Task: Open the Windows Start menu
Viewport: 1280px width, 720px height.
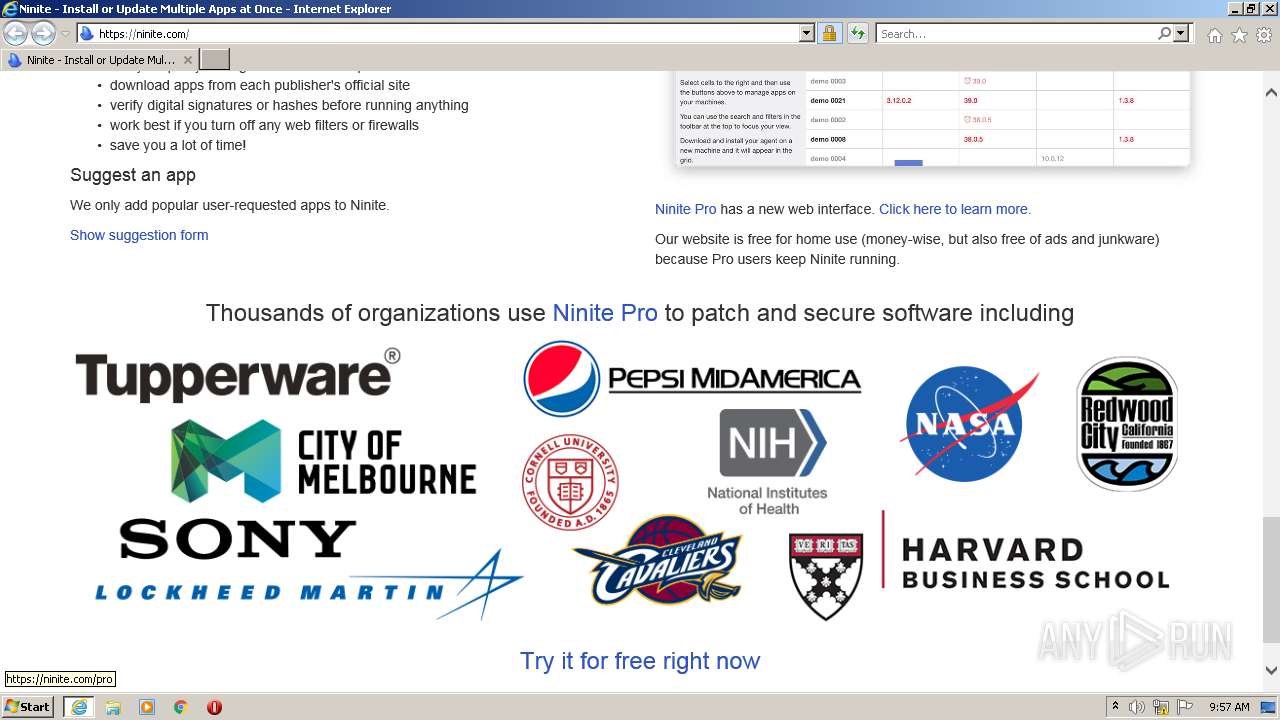Action: tap(28, 707)
